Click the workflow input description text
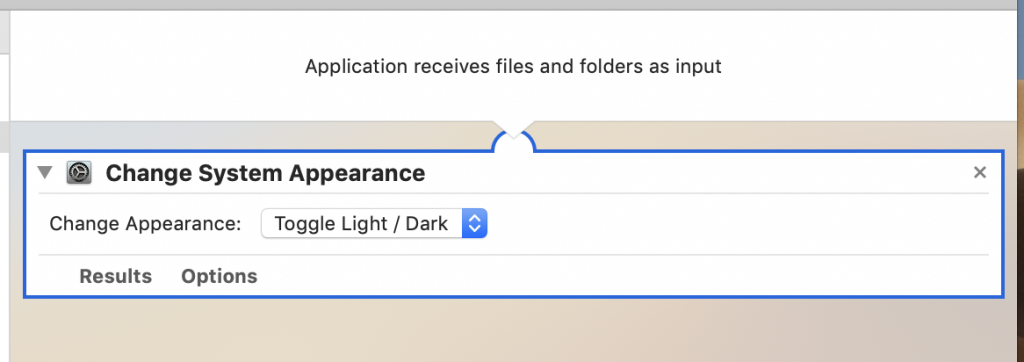This screenshot has height=362, width=1024. click(x=513, y=67)
